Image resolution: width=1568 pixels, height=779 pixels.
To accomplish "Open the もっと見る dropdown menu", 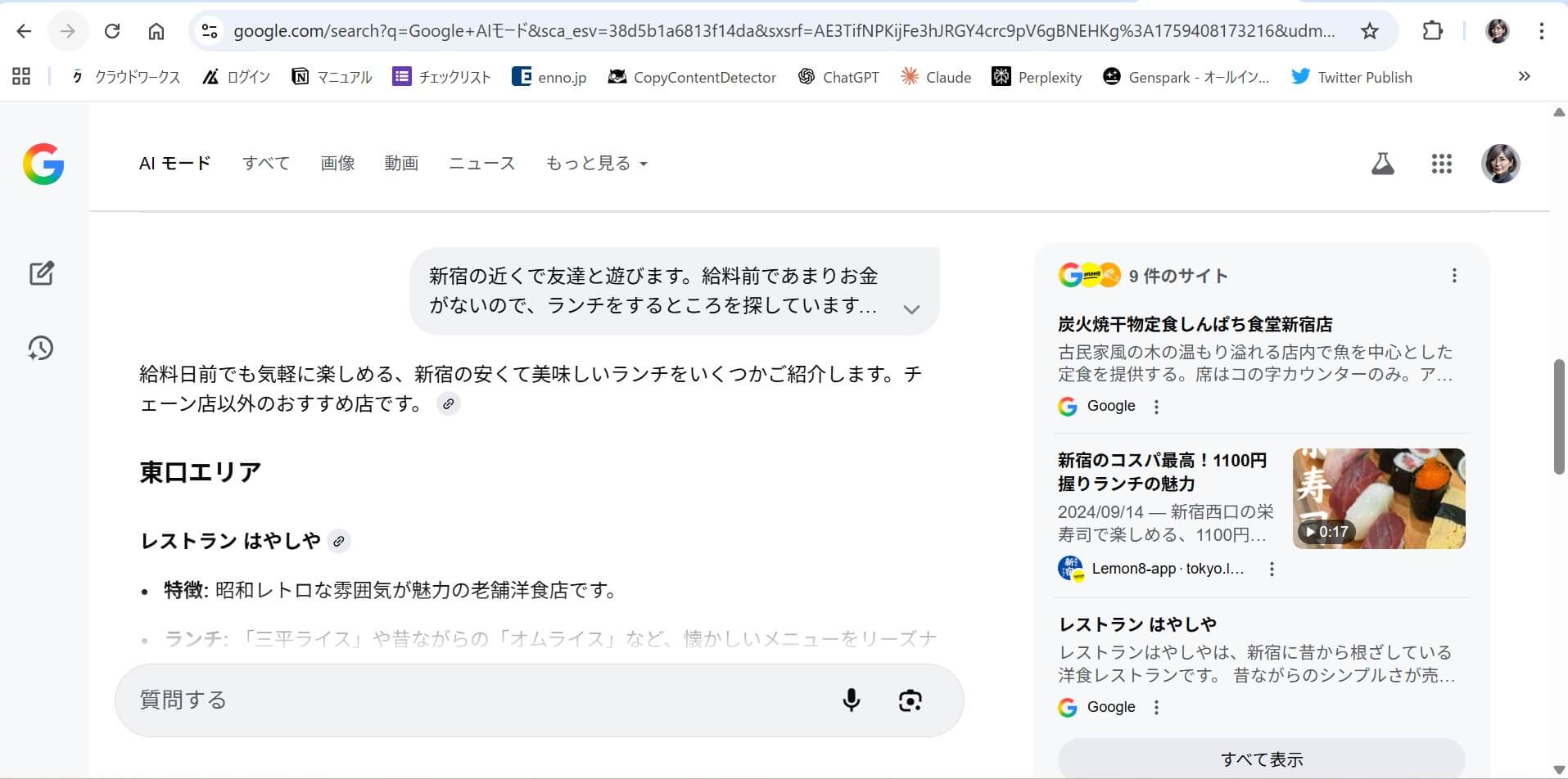I will point(596,164).
